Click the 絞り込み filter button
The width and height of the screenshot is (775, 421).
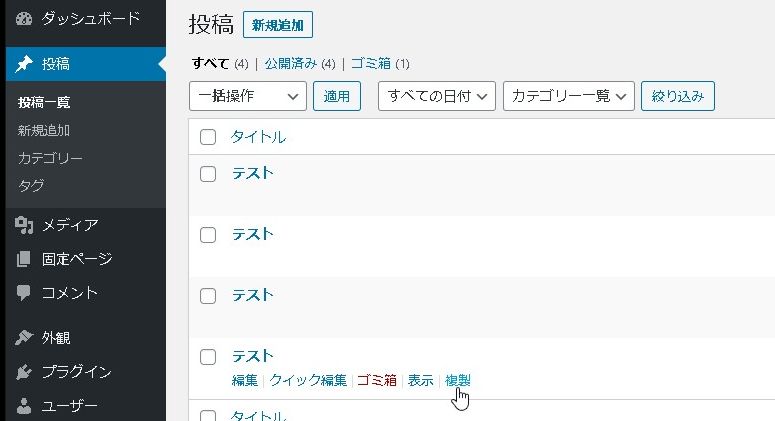coord(677,96)
